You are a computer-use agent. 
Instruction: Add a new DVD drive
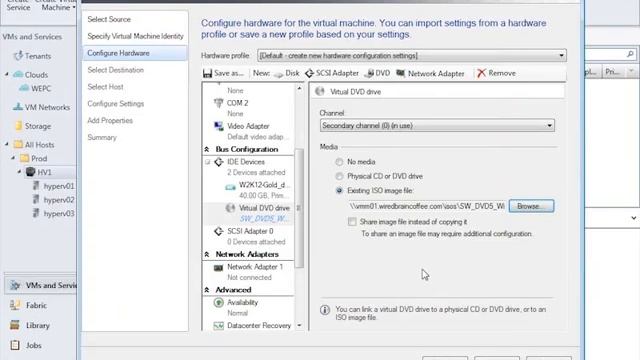click(x=378, y=73)
